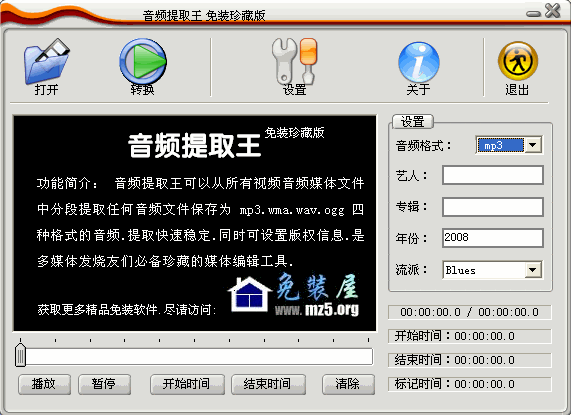Set the 结束时间 button
The width and height of the screenshot is (571, 415).
tap(268, 384)
